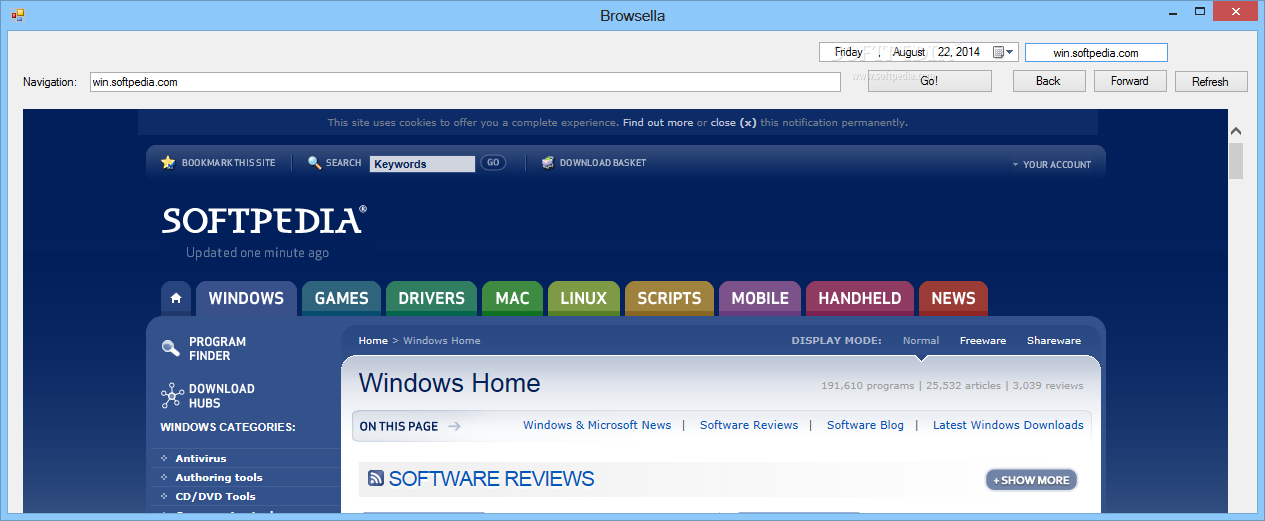
Task: Open Download Hubs
Action: point(222,396)
